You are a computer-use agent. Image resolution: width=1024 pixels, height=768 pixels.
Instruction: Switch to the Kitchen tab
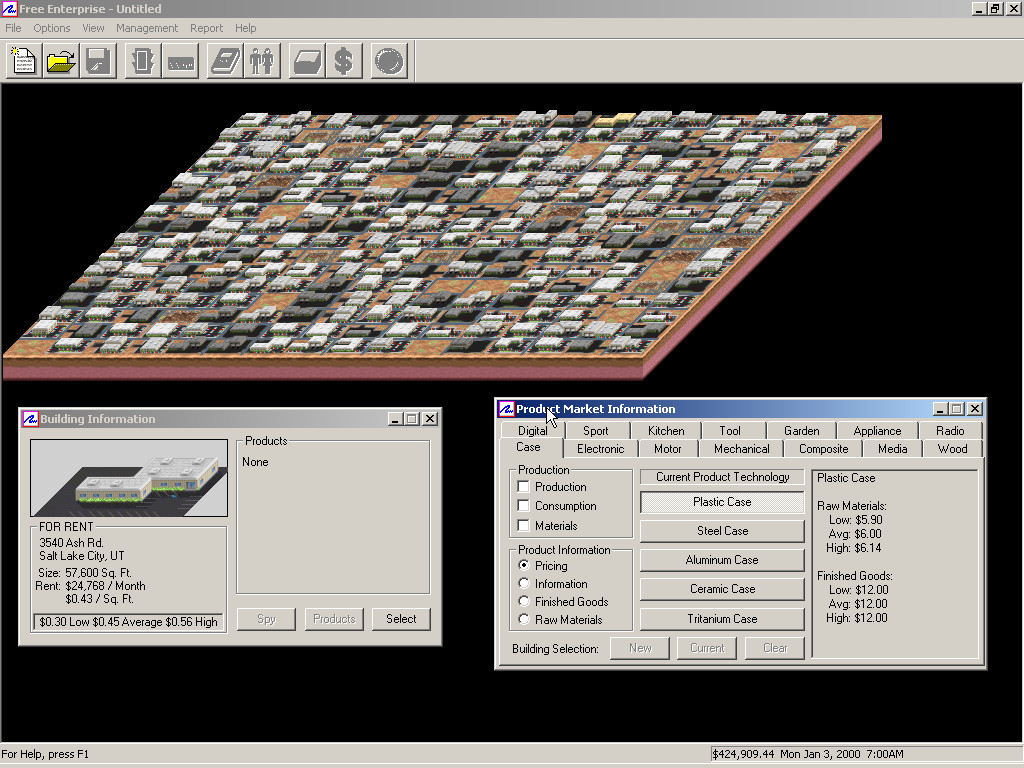666,430
